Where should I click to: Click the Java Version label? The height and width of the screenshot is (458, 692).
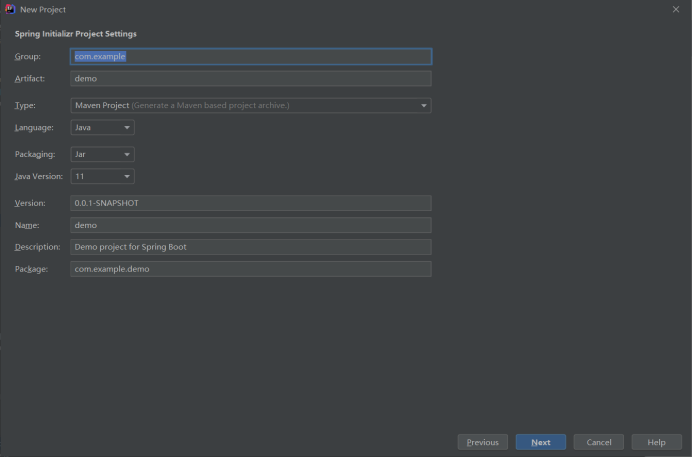point(38,176)
